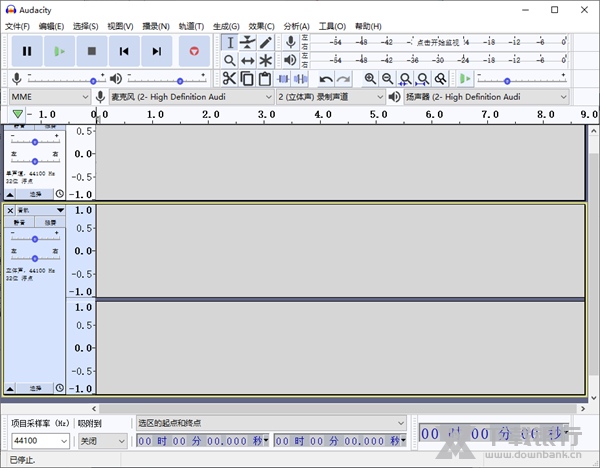Pick the Draw pencil tool
This screenshot has height=468, width=600.
(x=265, y=42)
